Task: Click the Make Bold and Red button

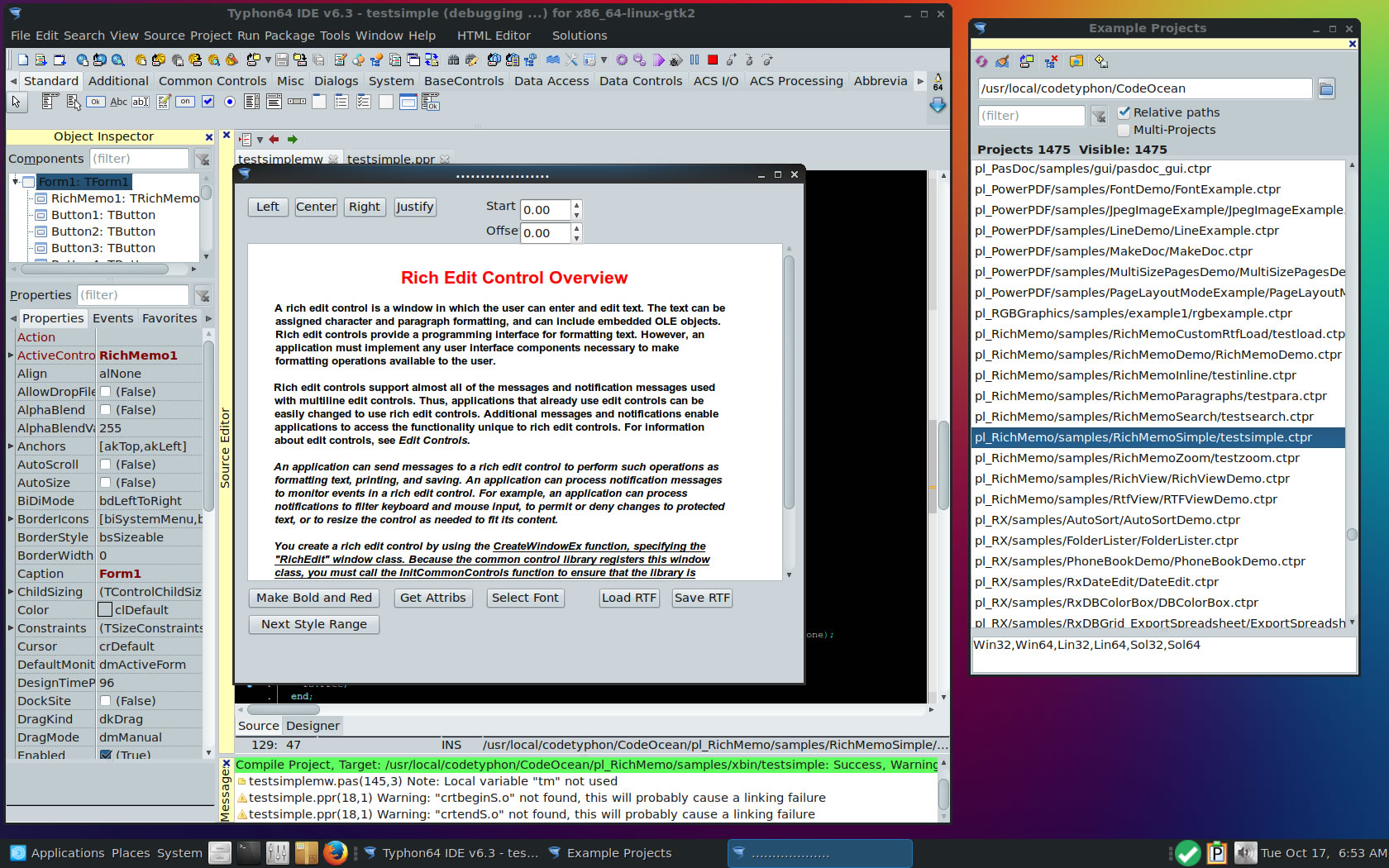Action: [314, 598]
